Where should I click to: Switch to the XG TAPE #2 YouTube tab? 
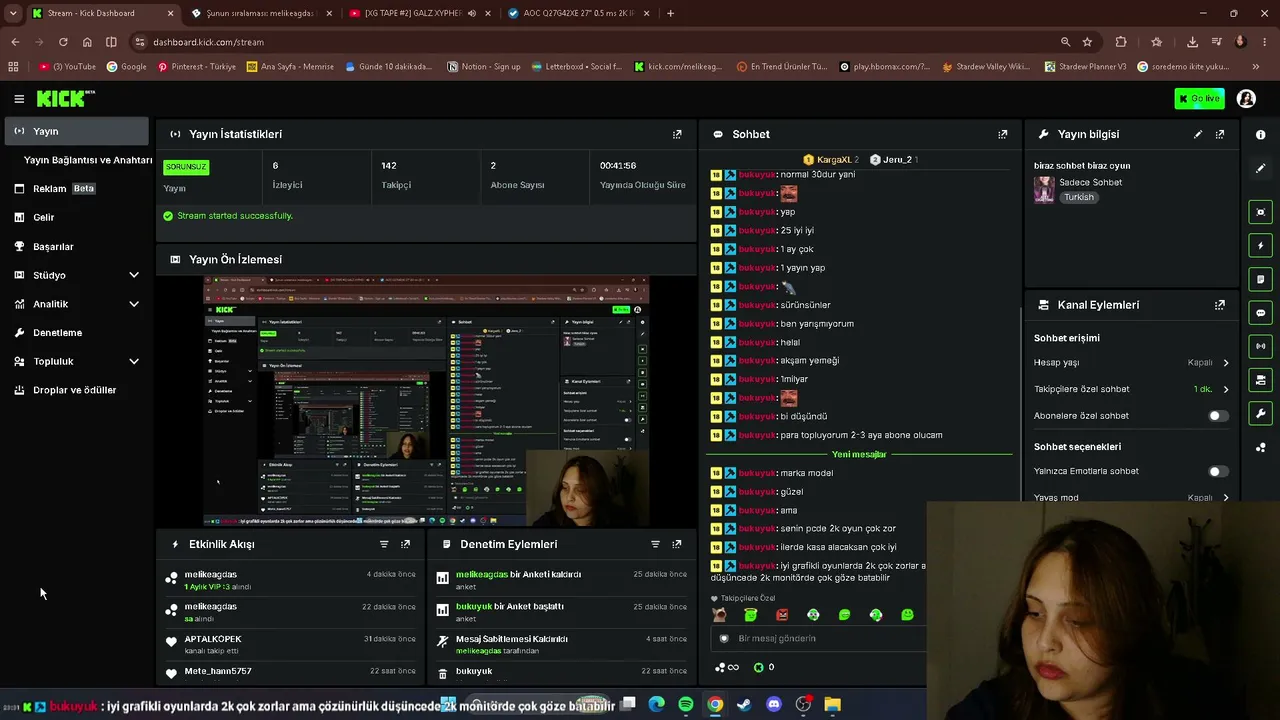click(412, 13)
